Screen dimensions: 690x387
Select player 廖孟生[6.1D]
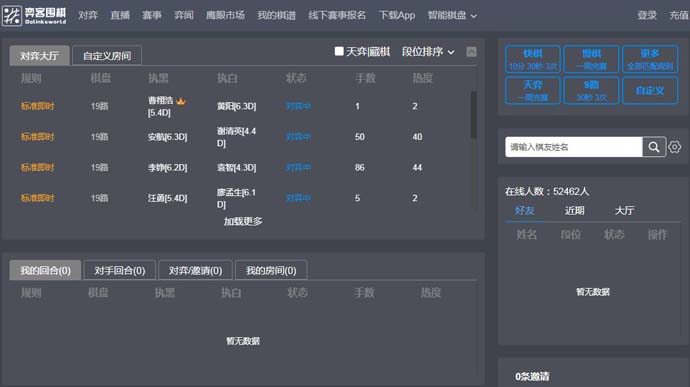[236, 198]
